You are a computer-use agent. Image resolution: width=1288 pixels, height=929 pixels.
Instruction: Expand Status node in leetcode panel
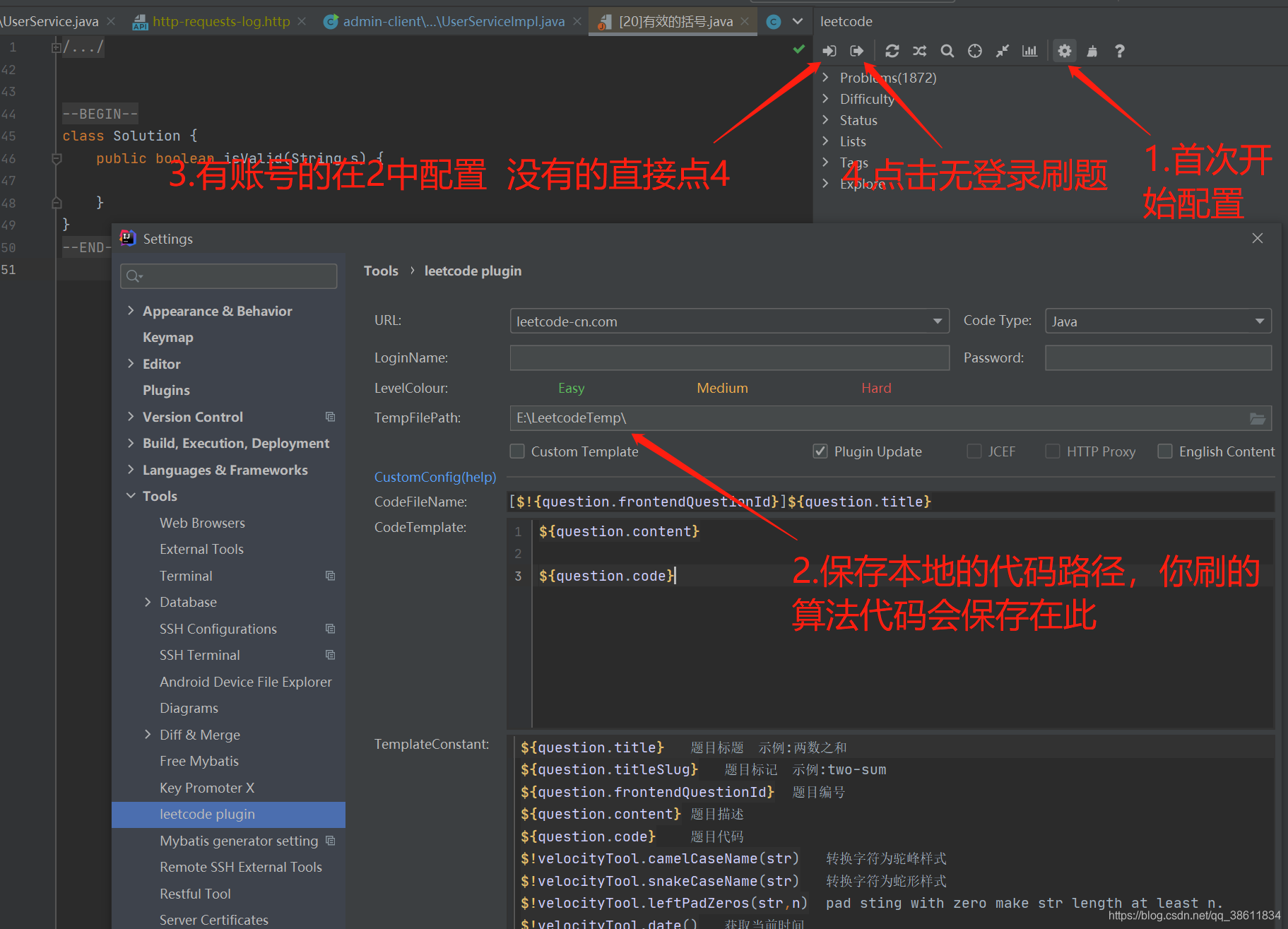pos(826,120)
